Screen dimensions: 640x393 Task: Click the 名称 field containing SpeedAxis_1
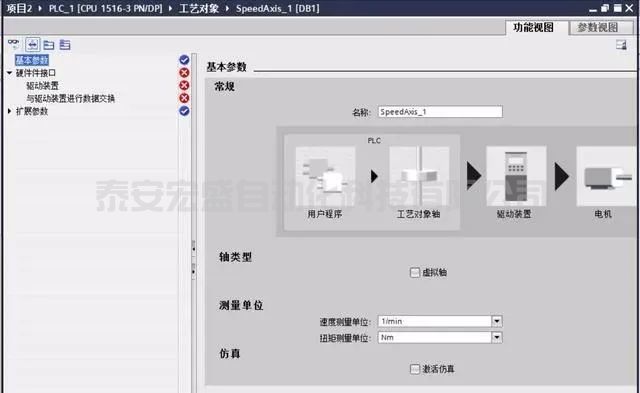[x=440, y=112]
